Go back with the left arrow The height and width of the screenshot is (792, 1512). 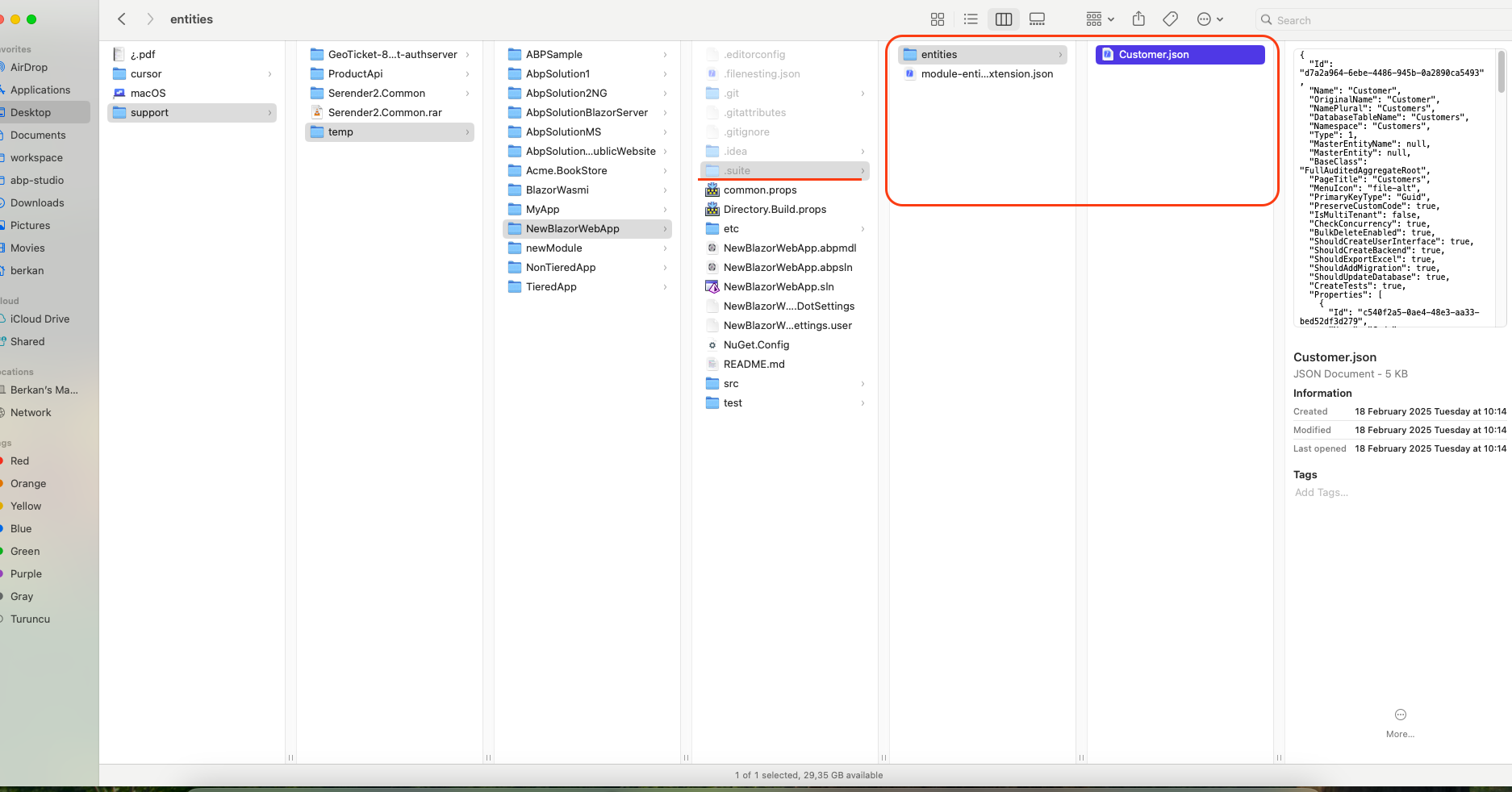(122, 19)
